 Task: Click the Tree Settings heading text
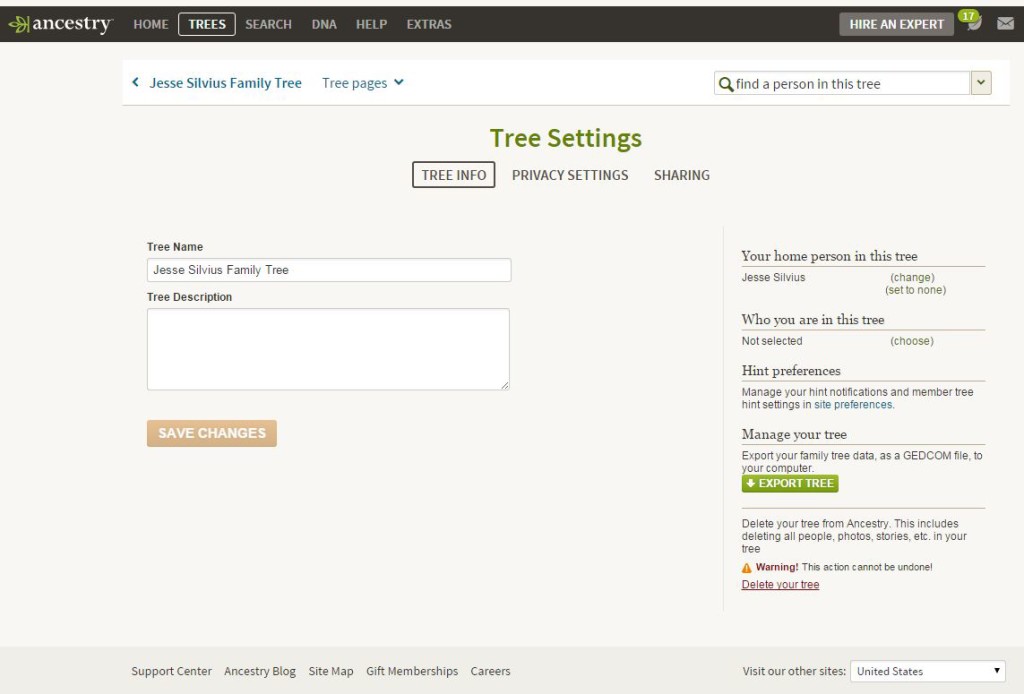(566, 138)
